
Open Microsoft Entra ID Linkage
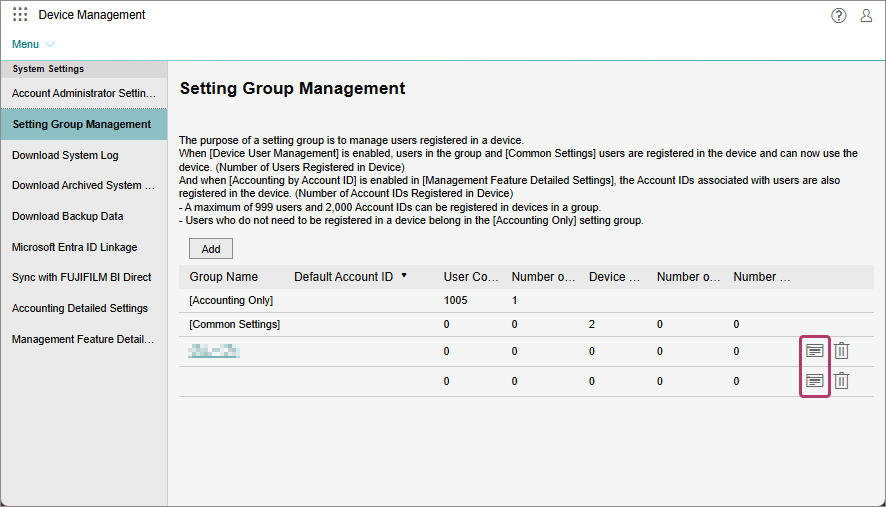point(75,247)
